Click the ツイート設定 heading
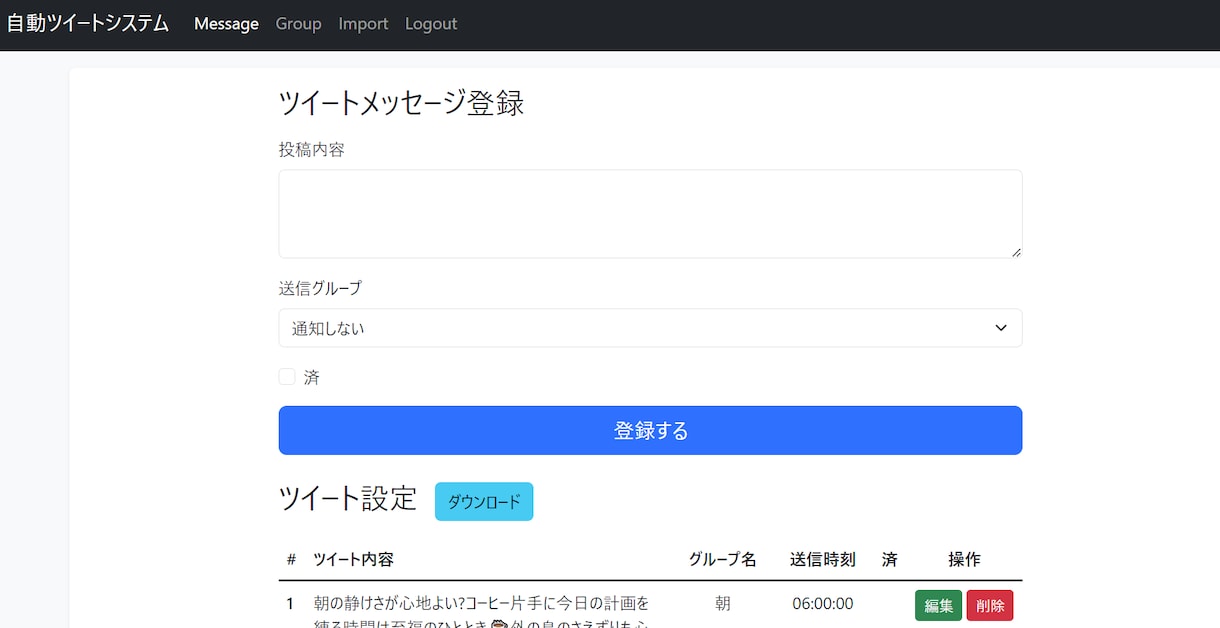1220x628 pixels. coord(347,498)
